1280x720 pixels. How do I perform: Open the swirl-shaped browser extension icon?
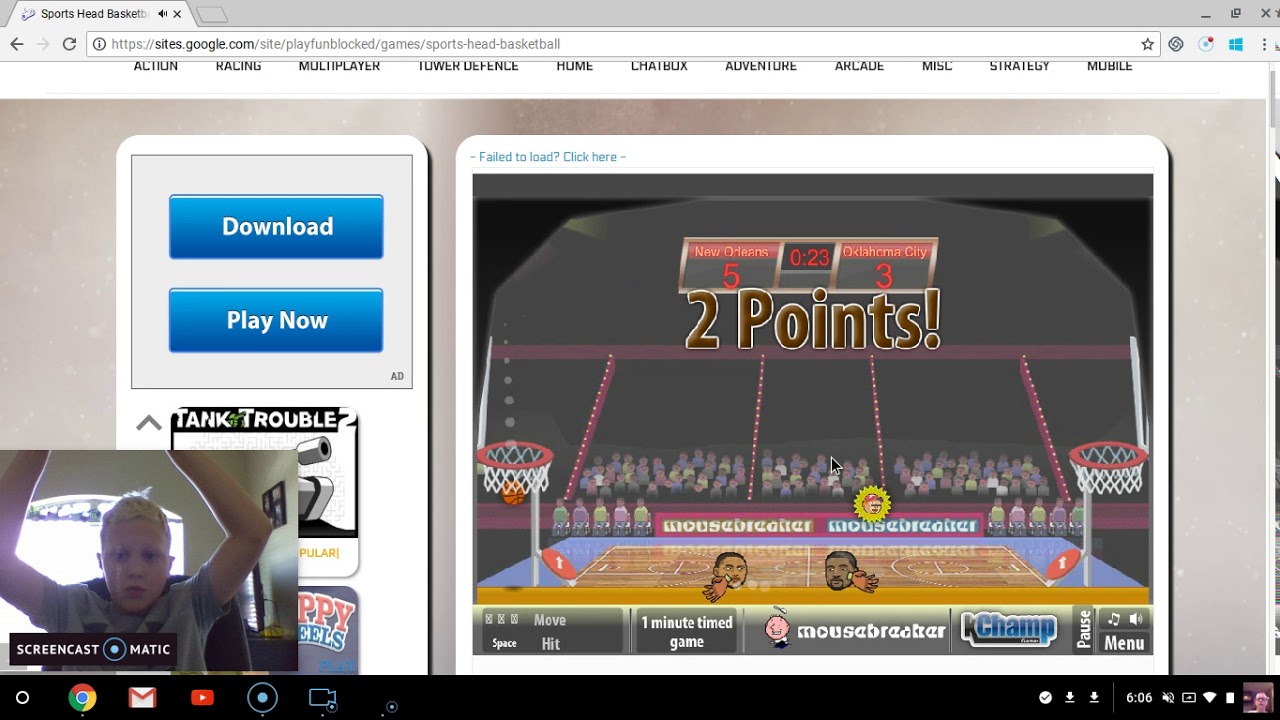(x=1176, y=44)
